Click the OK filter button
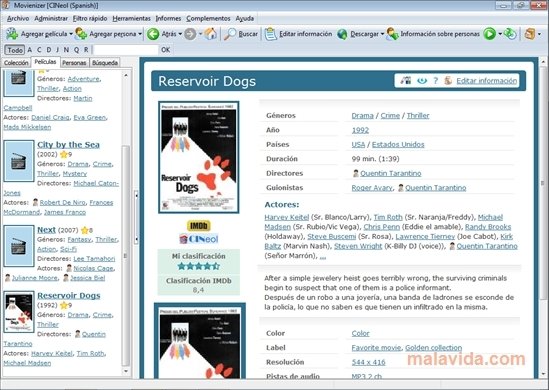The height and width of the screenshot is (390, 549). pyautogui.click(x=165, y=50)
